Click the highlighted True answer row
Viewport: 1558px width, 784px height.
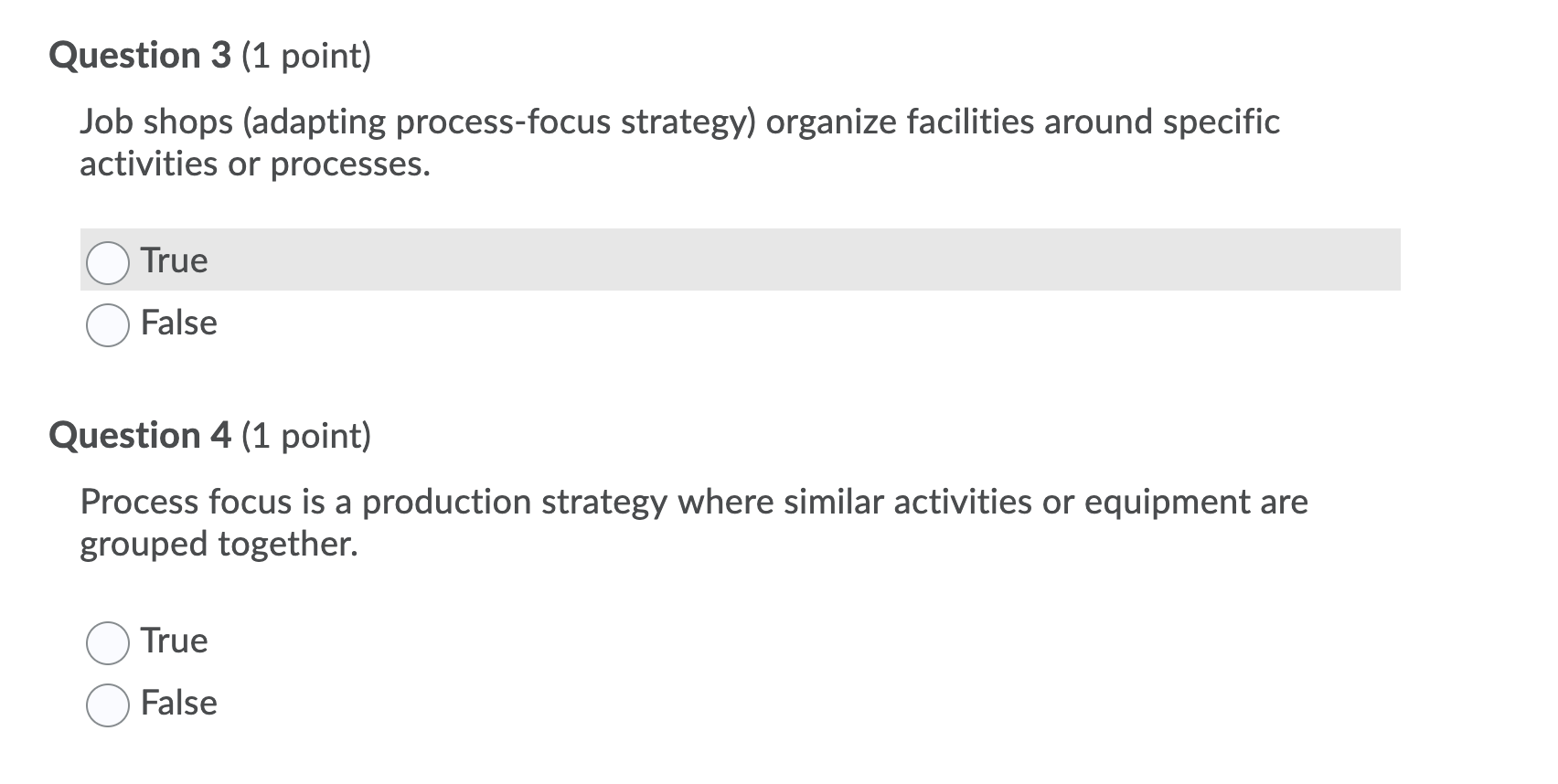click(640, 260)
